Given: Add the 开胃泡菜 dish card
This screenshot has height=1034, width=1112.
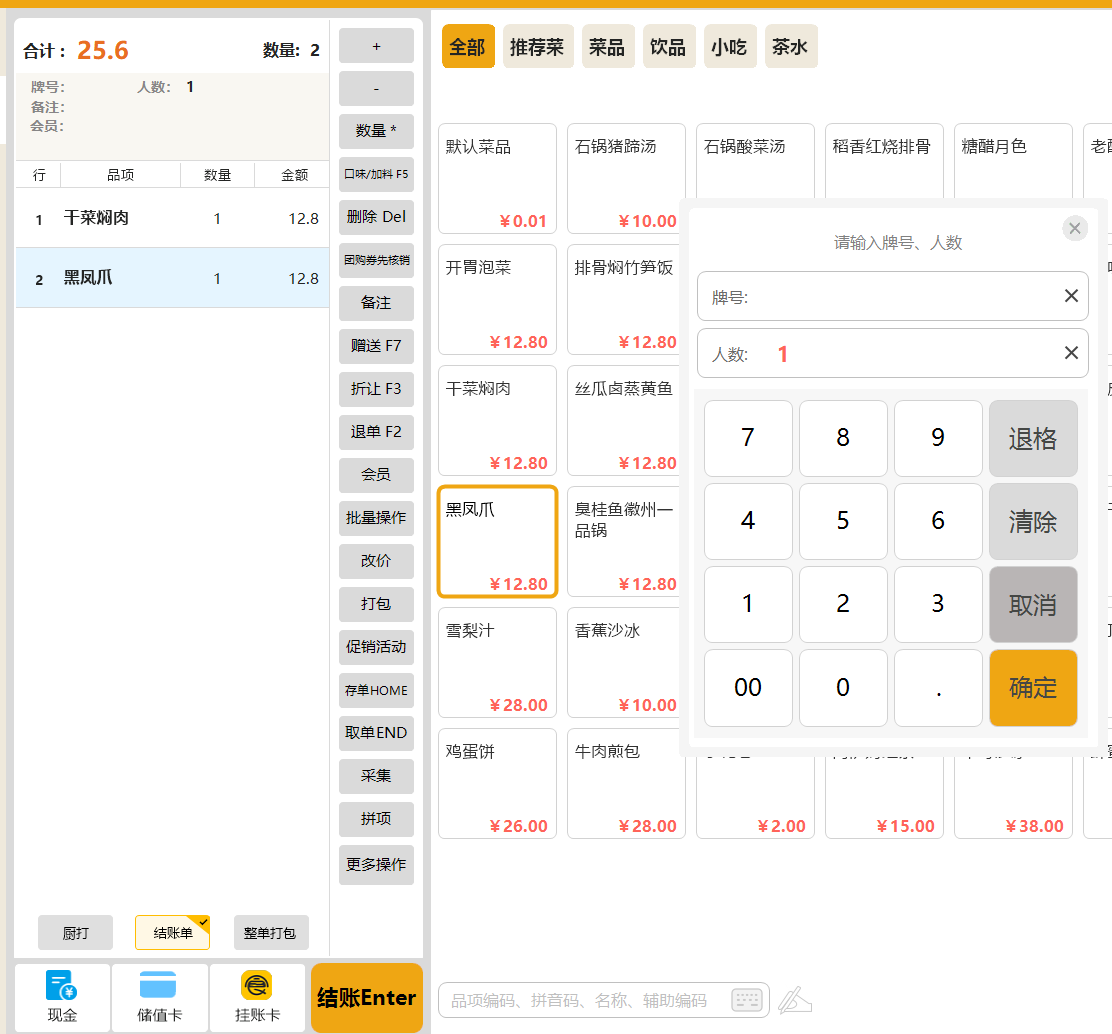Looking at the screenshot, I should (497, 300).
